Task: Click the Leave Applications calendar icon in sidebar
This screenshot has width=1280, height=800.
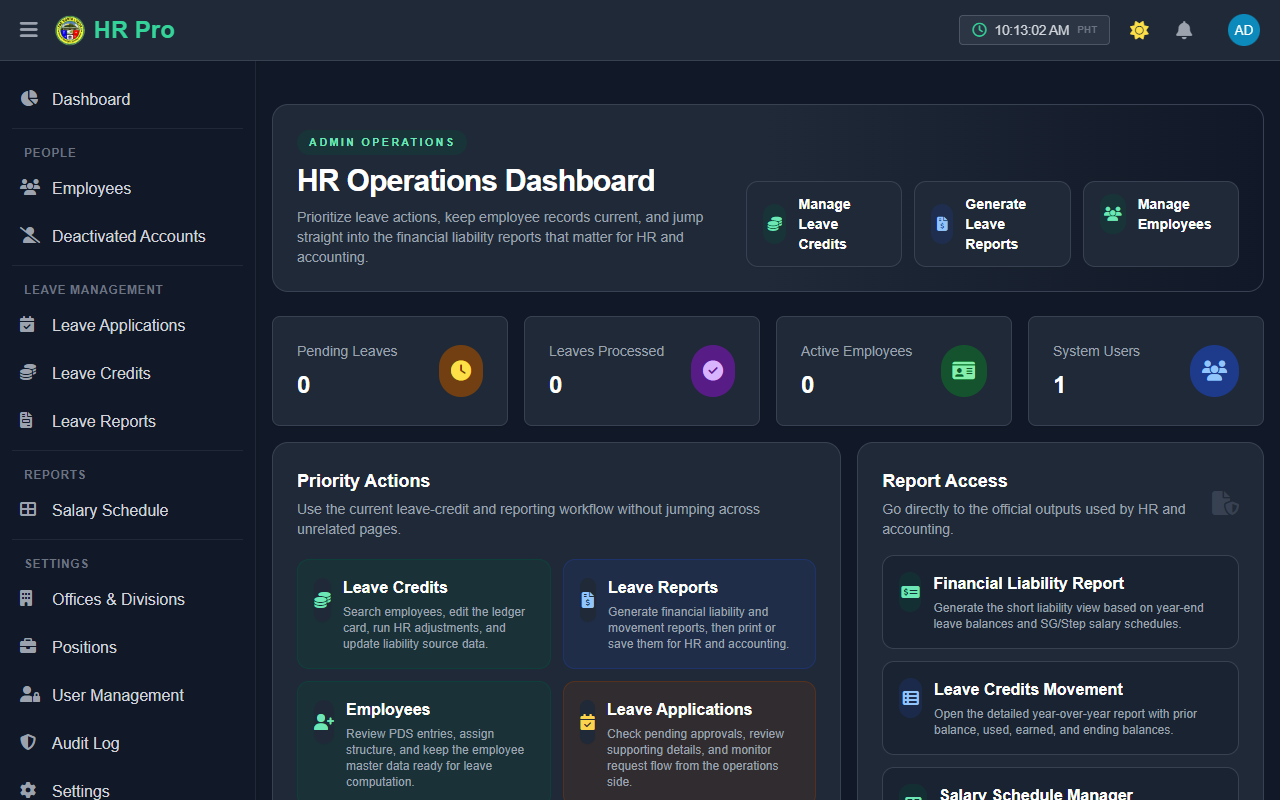Action: (x=28, y=325)
